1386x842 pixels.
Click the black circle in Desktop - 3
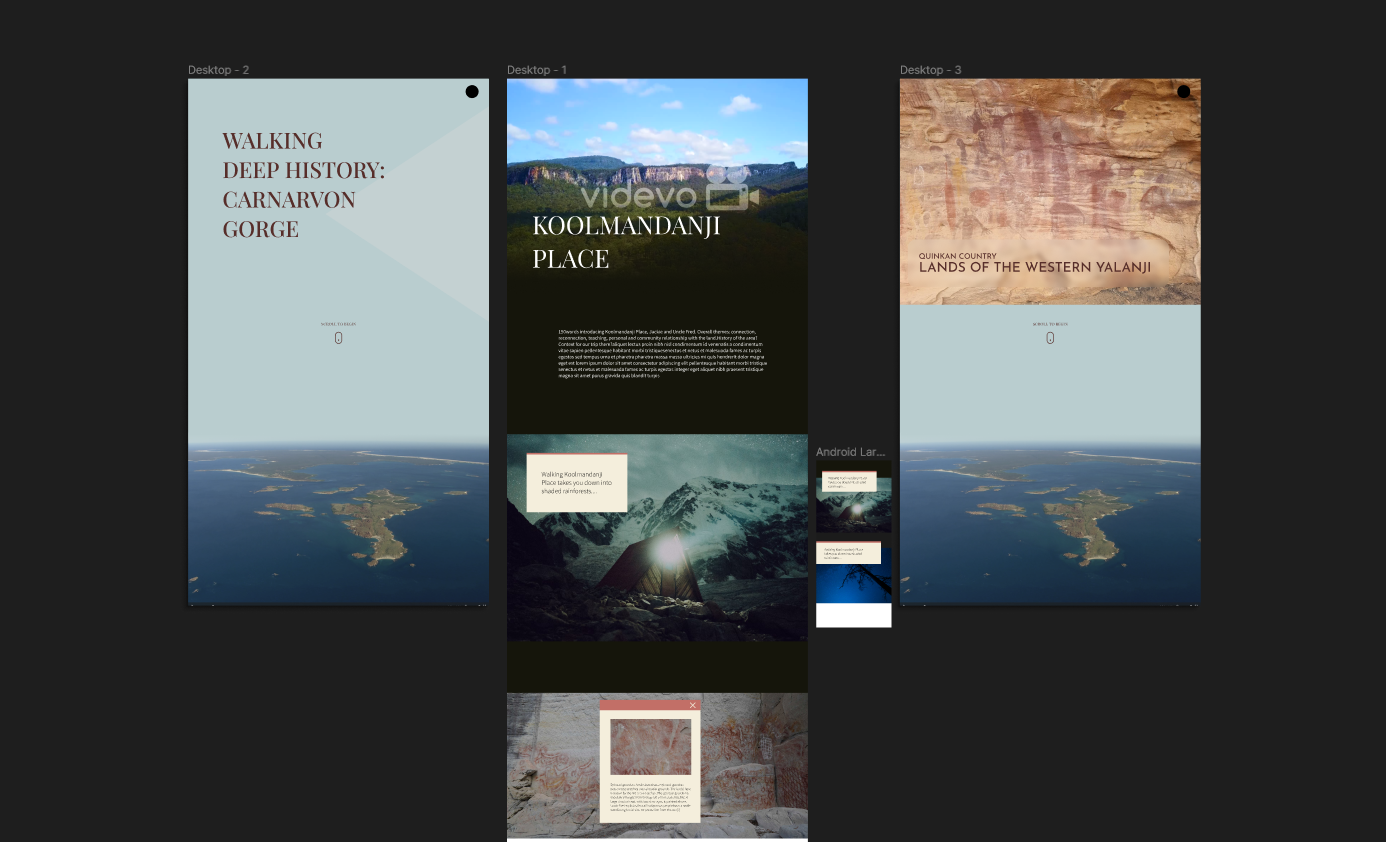pyautogui.click(x=1184, y=92)
